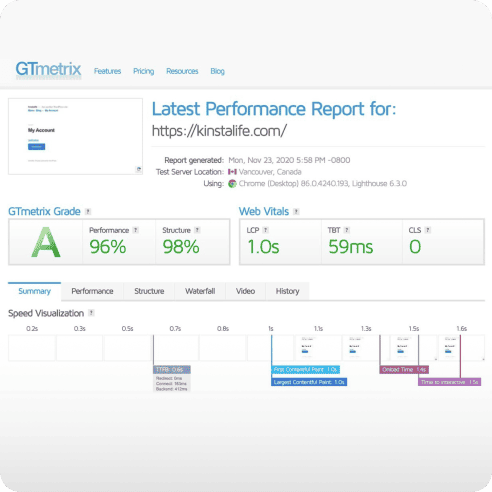
Task: Switch to the Performance tab
Action: (92, 291)
